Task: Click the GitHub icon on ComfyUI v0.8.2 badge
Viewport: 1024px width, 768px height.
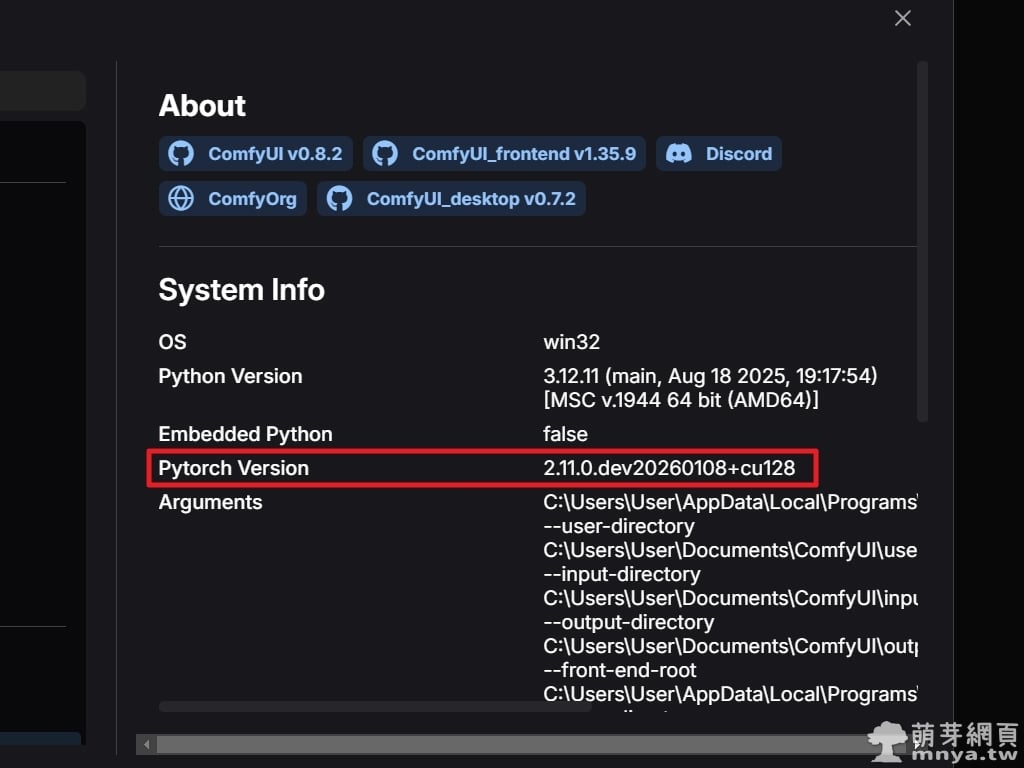Action: click(x=181, y=154)
